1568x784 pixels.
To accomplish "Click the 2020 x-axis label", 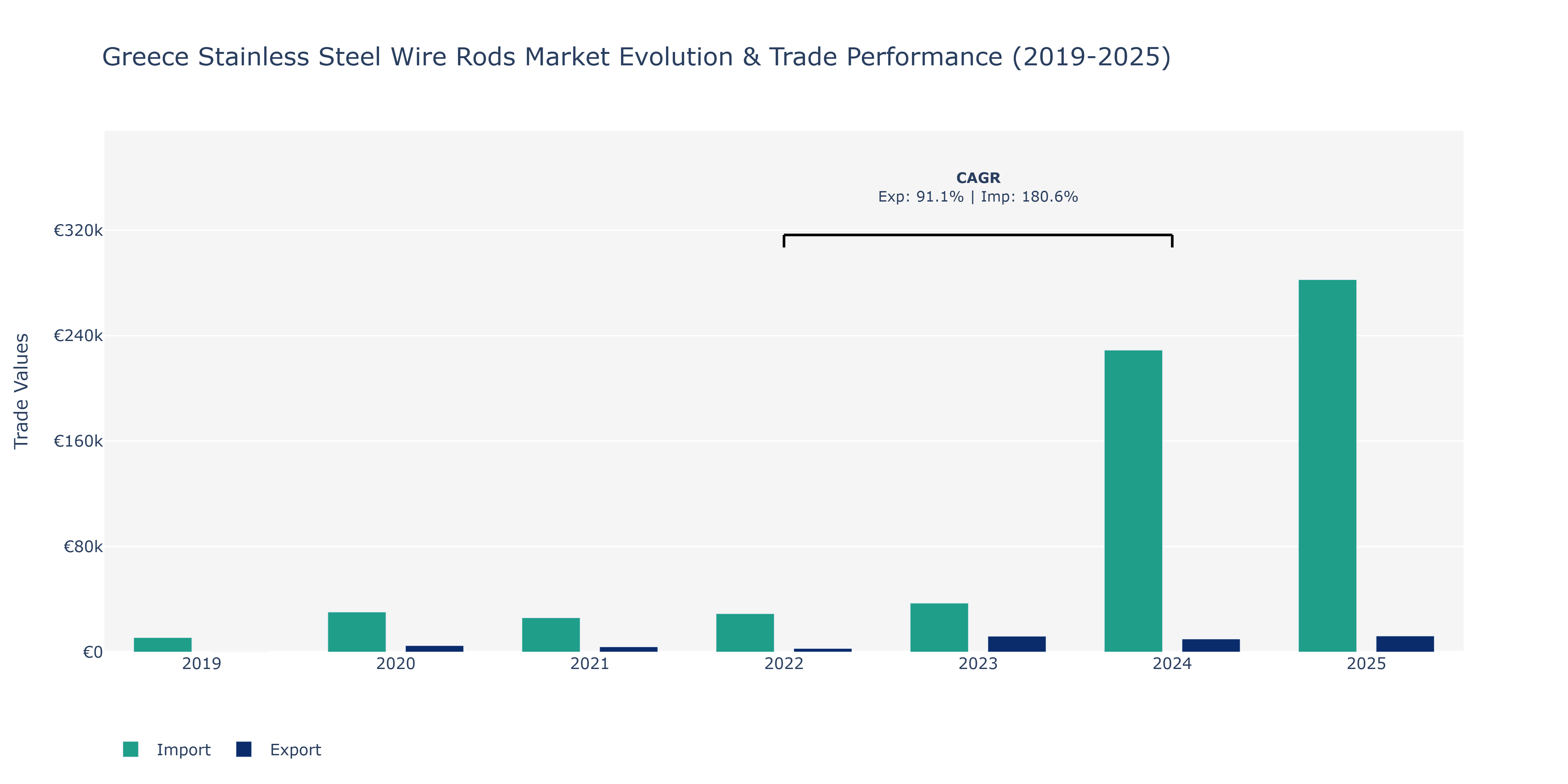I will 396,663.
